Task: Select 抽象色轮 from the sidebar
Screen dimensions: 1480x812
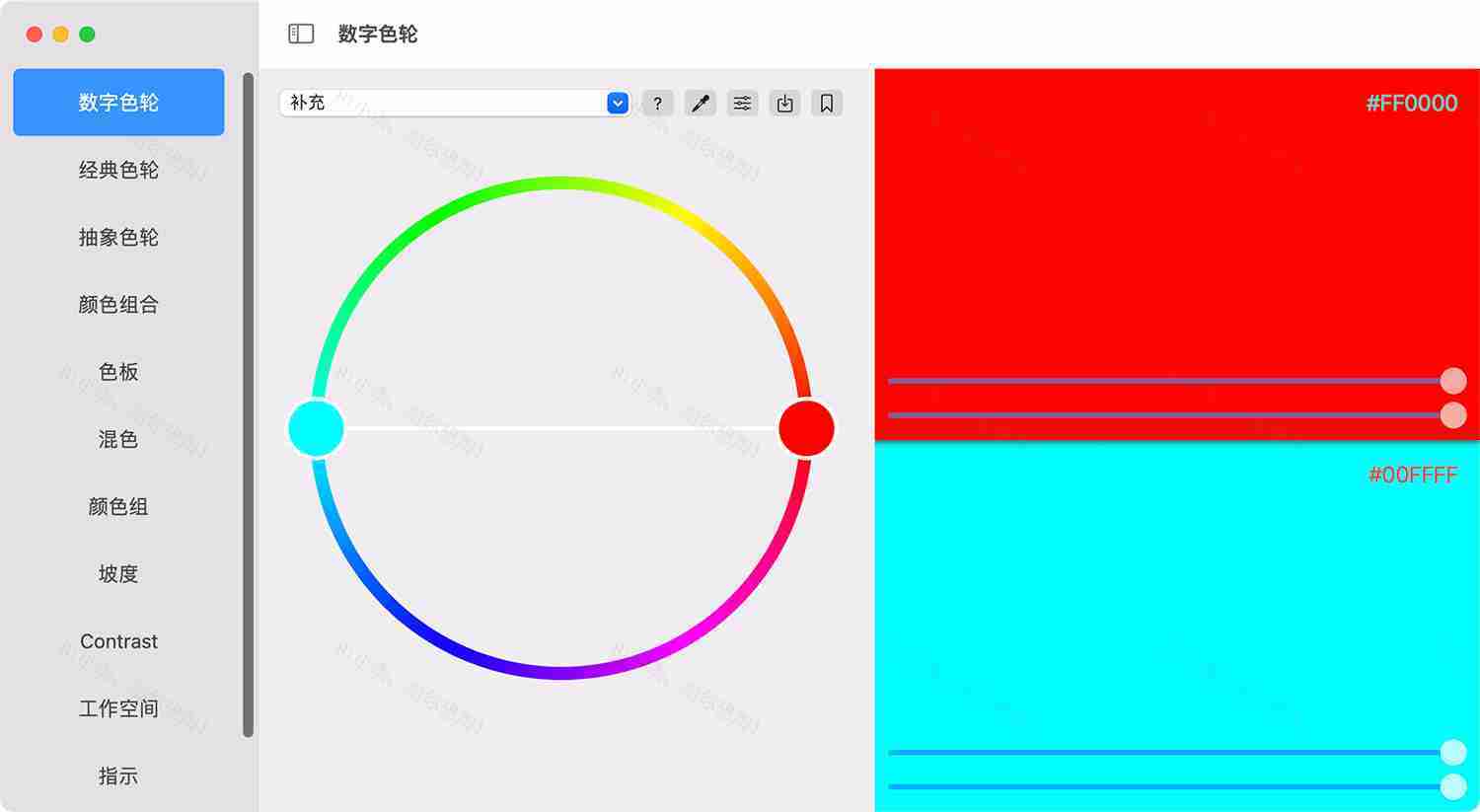Action: 118,237
